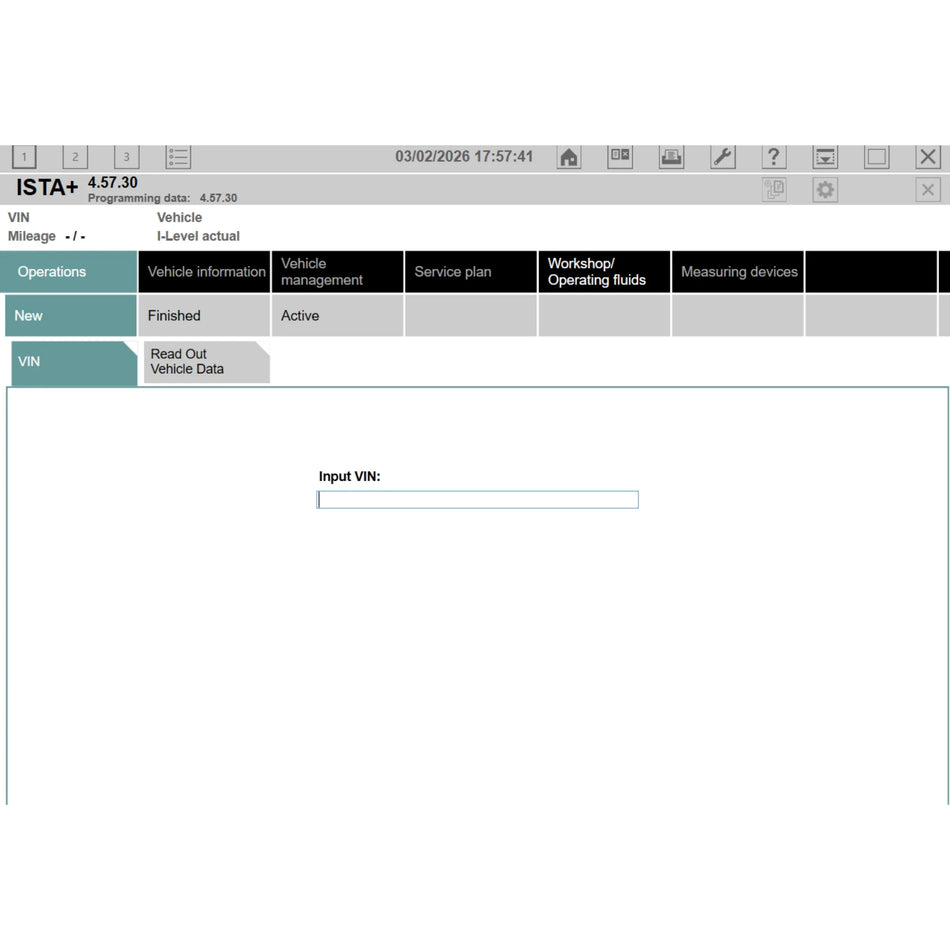The width and height of the screenshot is (950, 950).
Task: Click the message window icon in the toolbar
Action: click(620, 157)
